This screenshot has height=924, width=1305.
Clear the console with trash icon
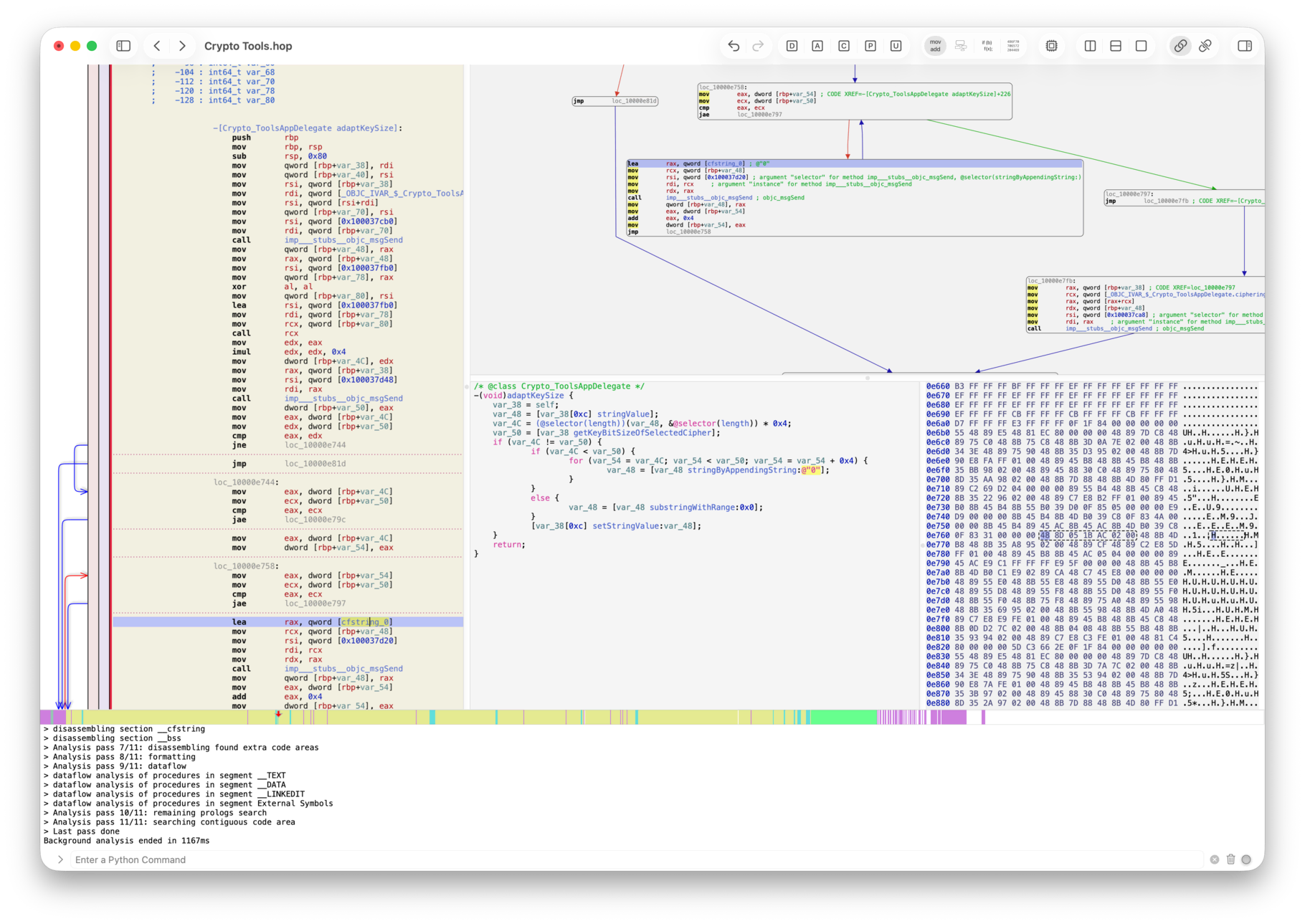1230,859
